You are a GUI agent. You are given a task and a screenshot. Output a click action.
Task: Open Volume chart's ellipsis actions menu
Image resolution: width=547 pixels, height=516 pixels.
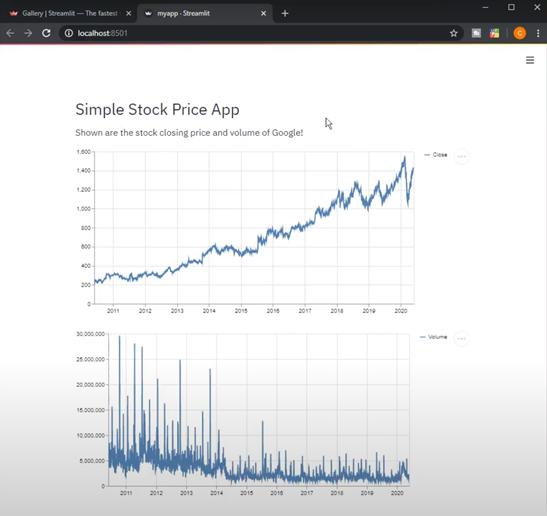(x=461, y=338)
